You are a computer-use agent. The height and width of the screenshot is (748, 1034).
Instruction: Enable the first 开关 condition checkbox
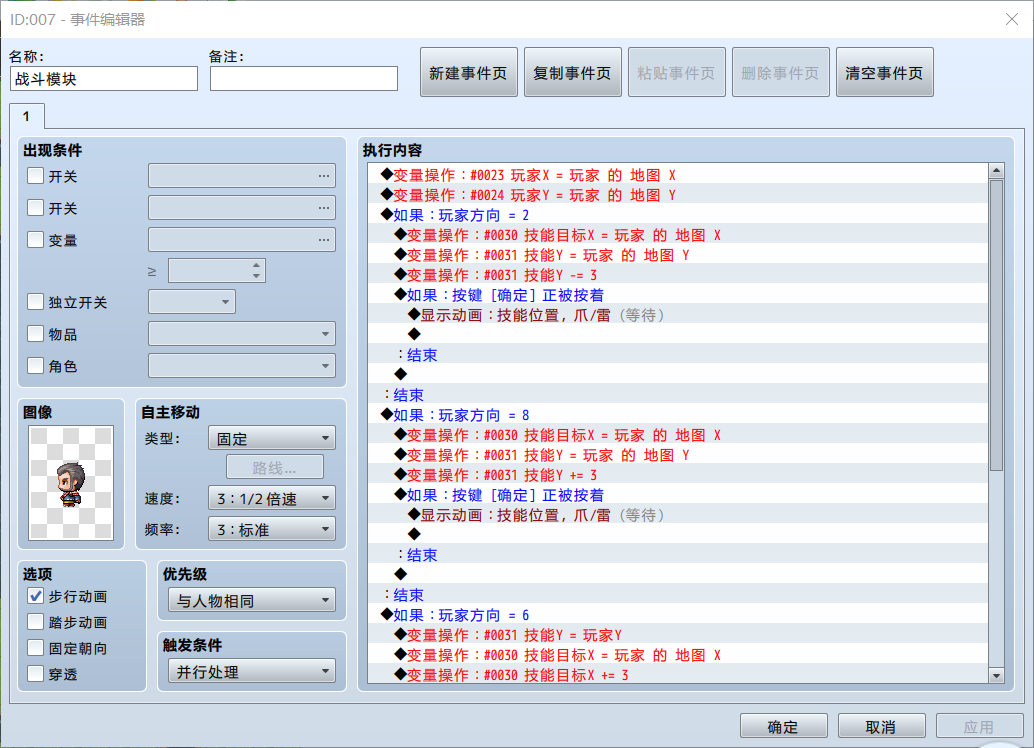tap(36, 176)
